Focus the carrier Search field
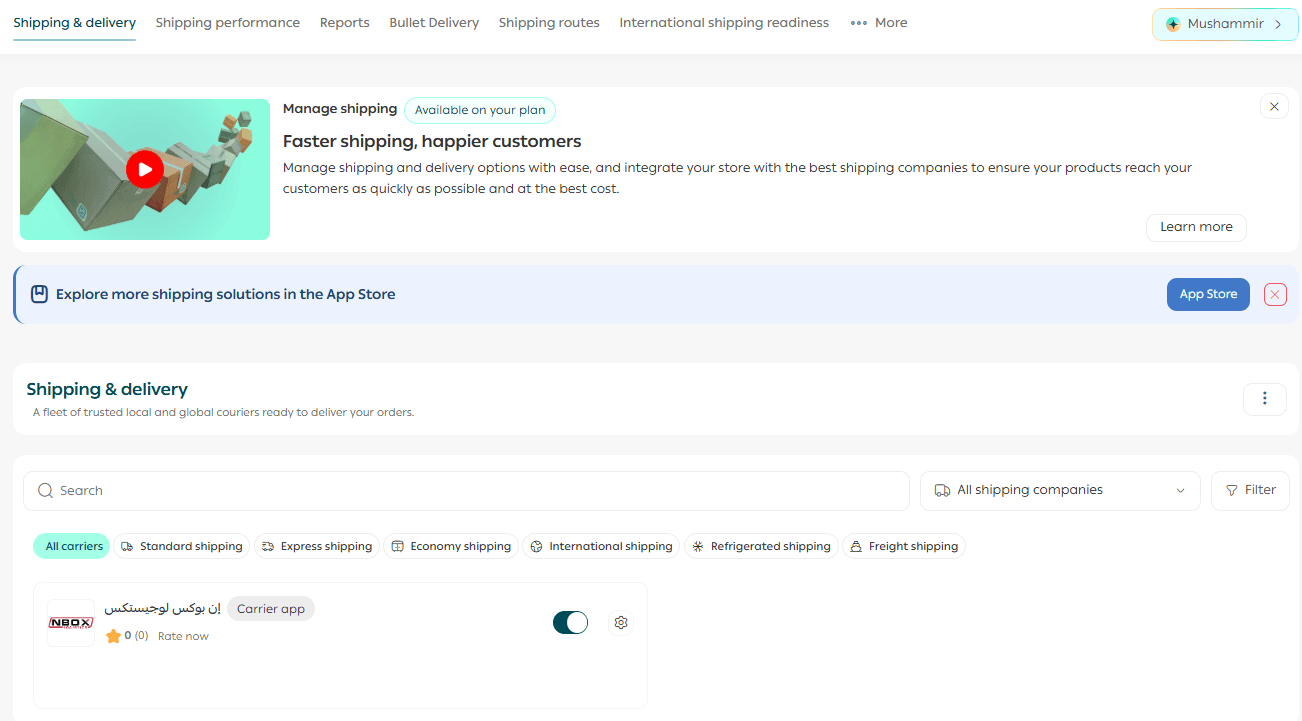Viewport: 1302px width, 721px height. (466, 491)
